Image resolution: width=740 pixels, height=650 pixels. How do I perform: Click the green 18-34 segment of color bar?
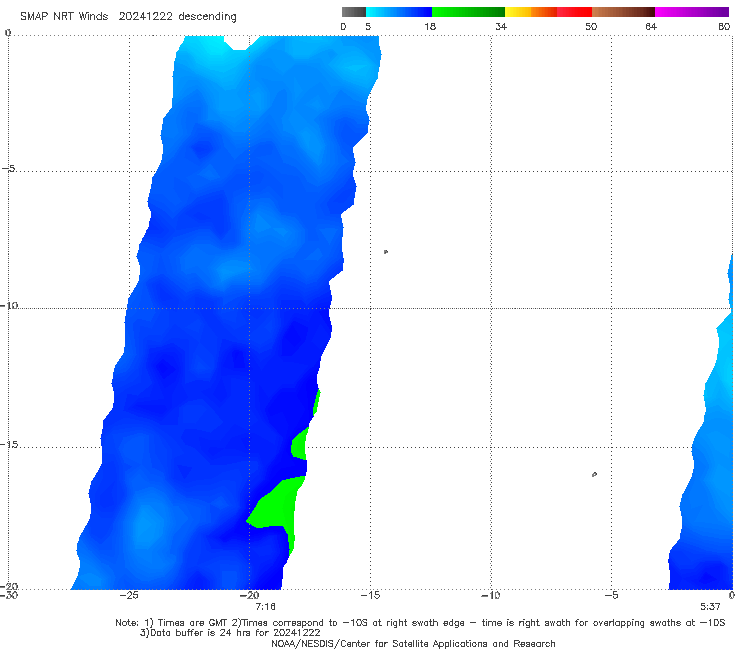point(469,12)
